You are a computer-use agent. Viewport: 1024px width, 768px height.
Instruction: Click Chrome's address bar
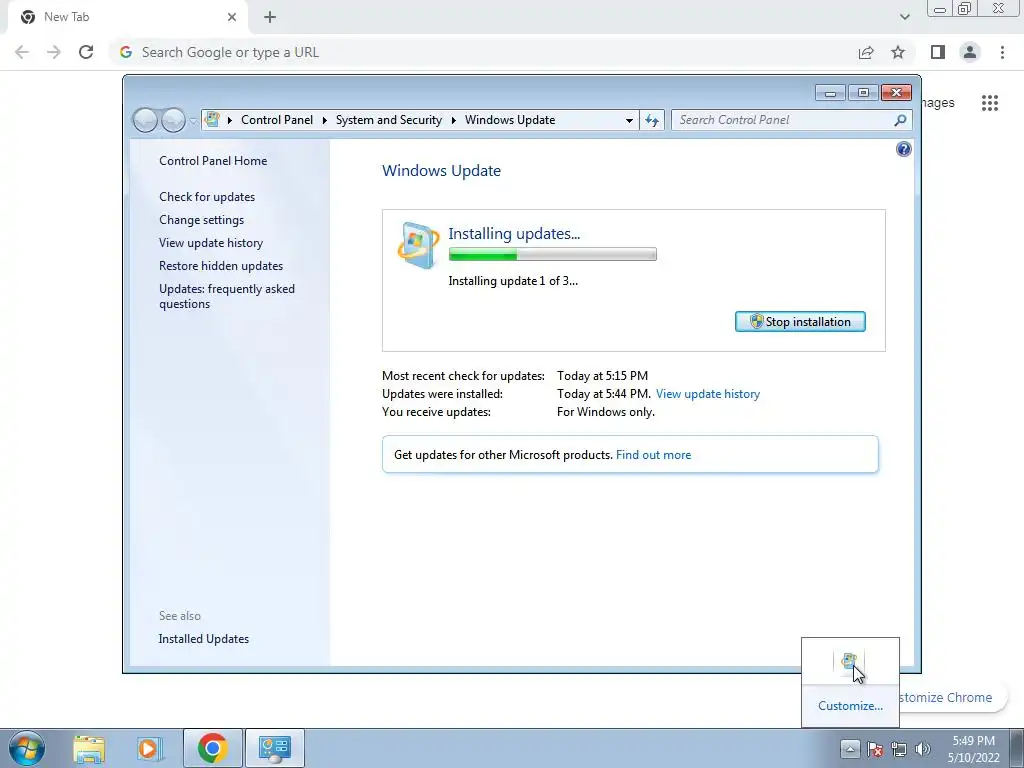[x=482, y=52]
